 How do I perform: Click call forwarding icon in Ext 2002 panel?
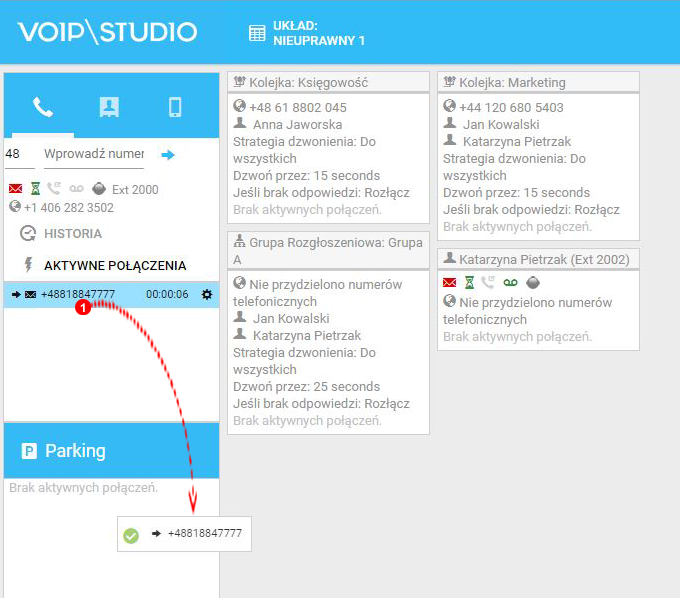(x=488, y=282)
